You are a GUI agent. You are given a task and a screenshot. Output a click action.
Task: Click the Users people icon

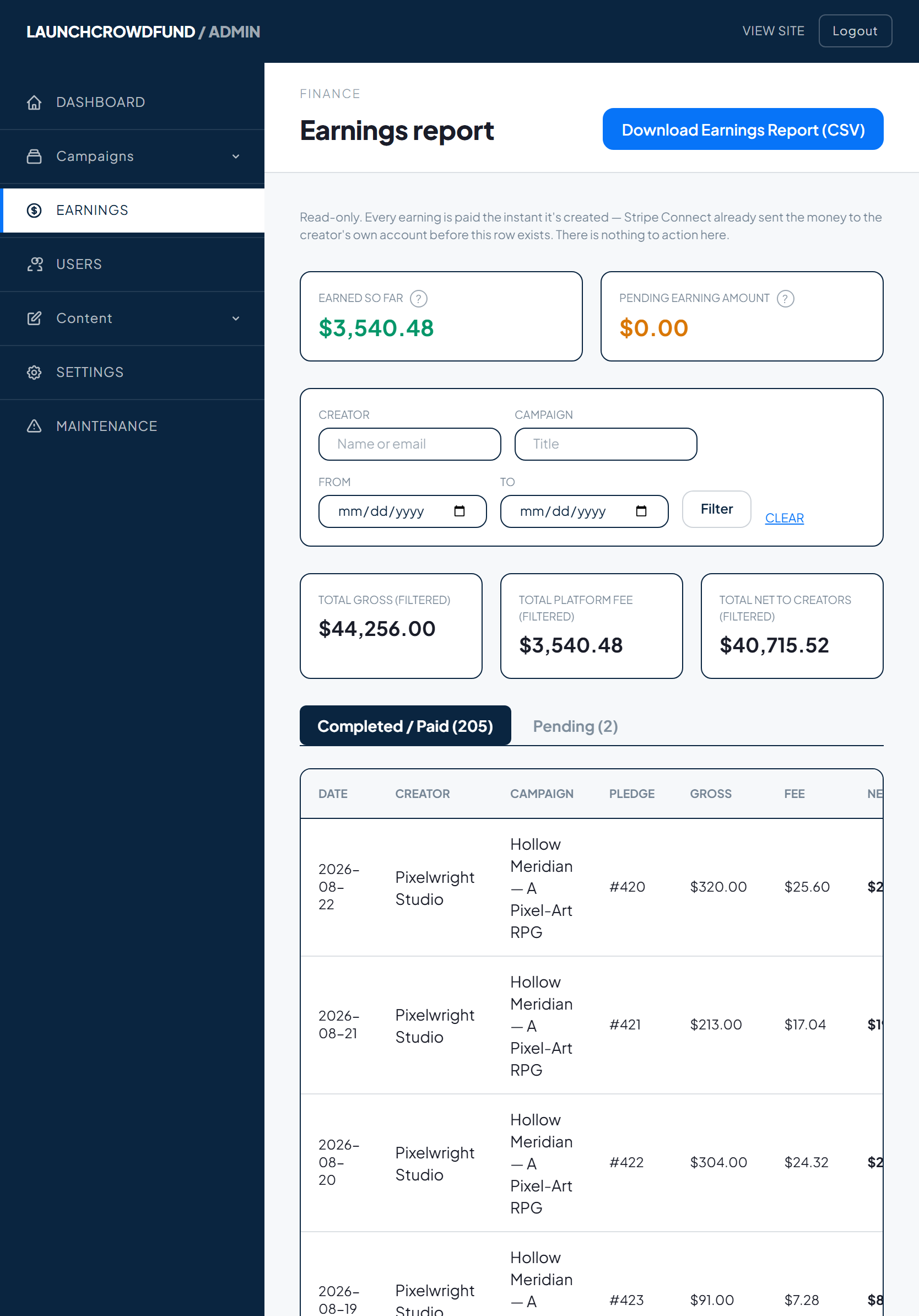tap(34, 264)
